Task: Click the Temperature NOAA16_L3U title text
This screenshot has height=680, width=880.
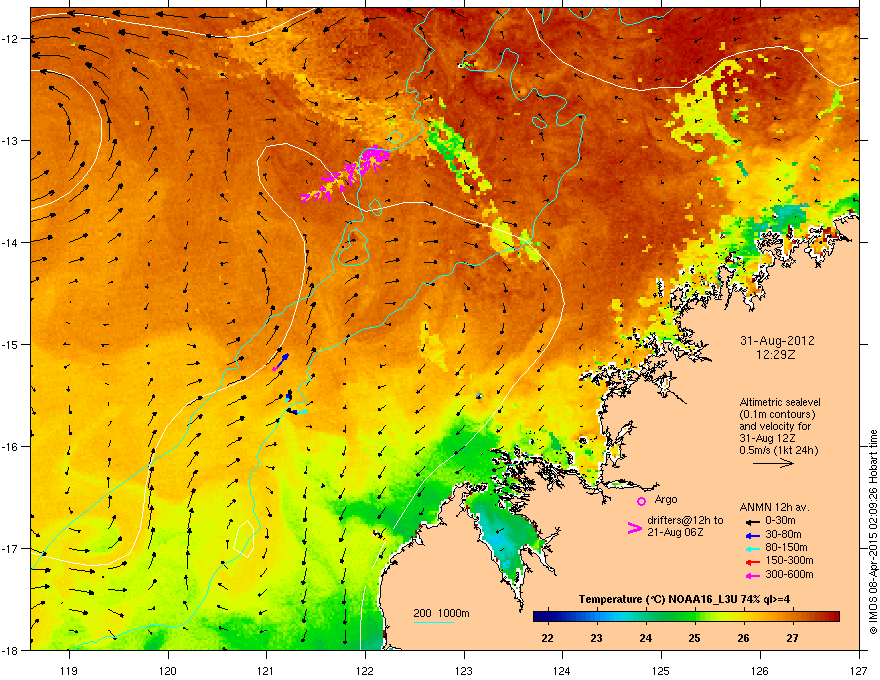Action: [684, 599]
